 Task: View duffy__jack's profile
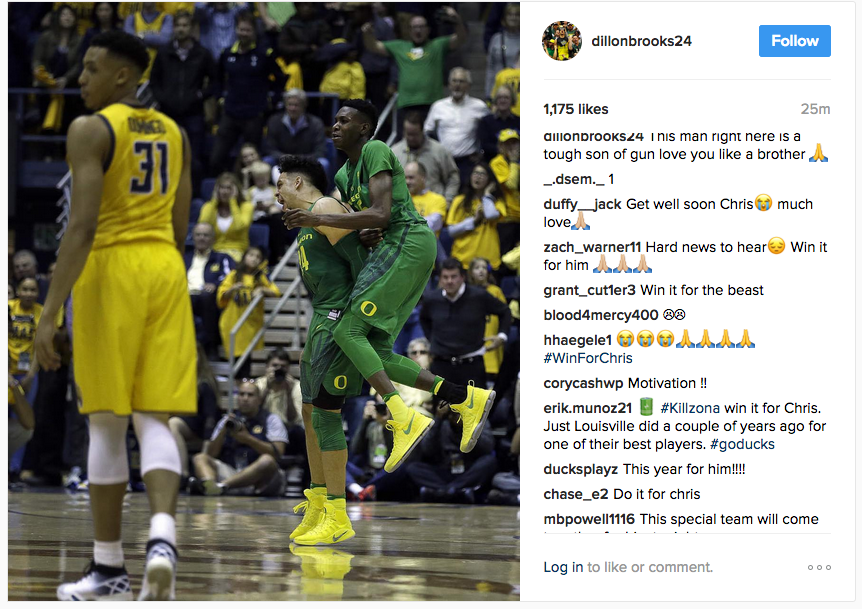point(582,204)
